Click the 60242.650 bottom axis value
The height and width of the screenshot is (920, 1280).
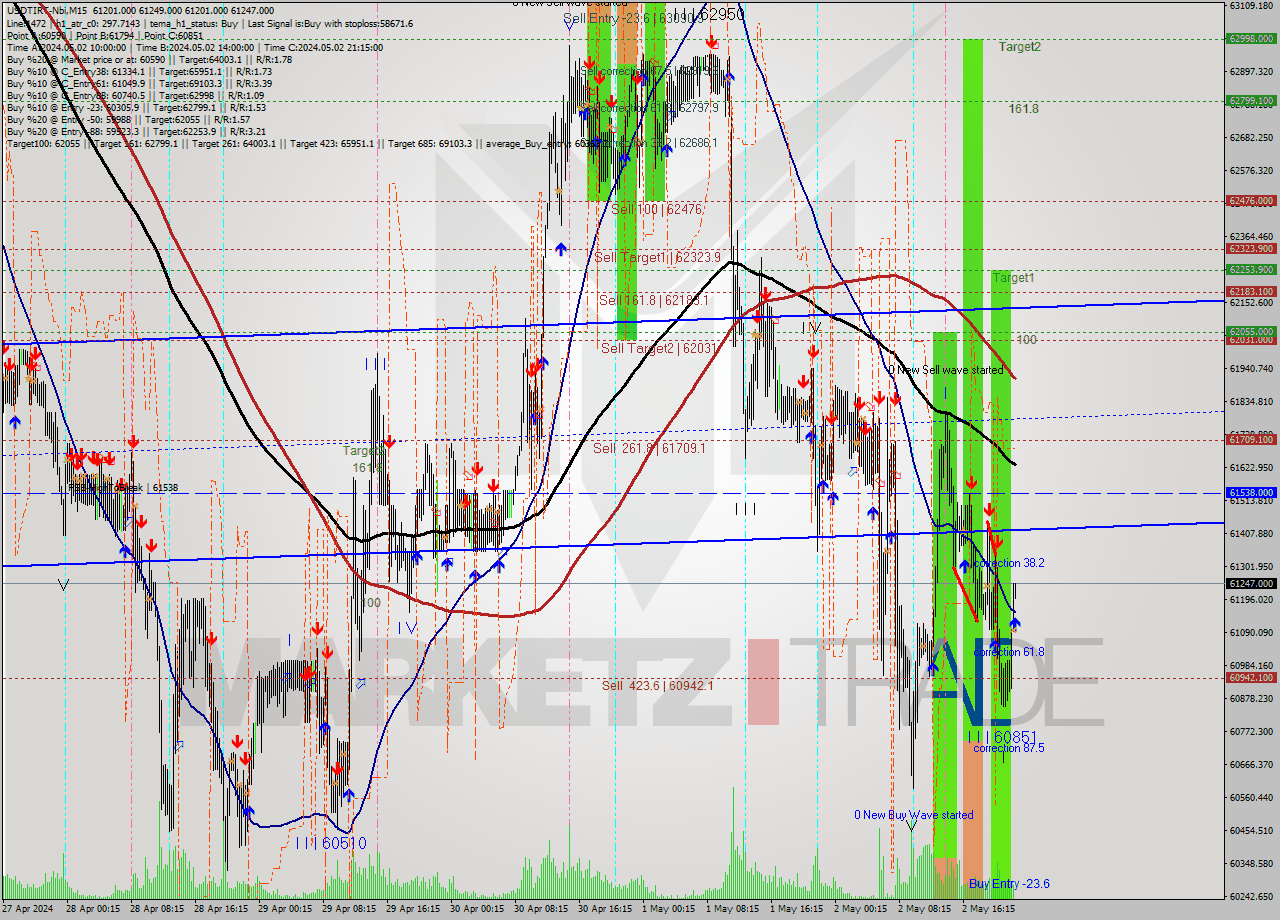[1250, 896]
